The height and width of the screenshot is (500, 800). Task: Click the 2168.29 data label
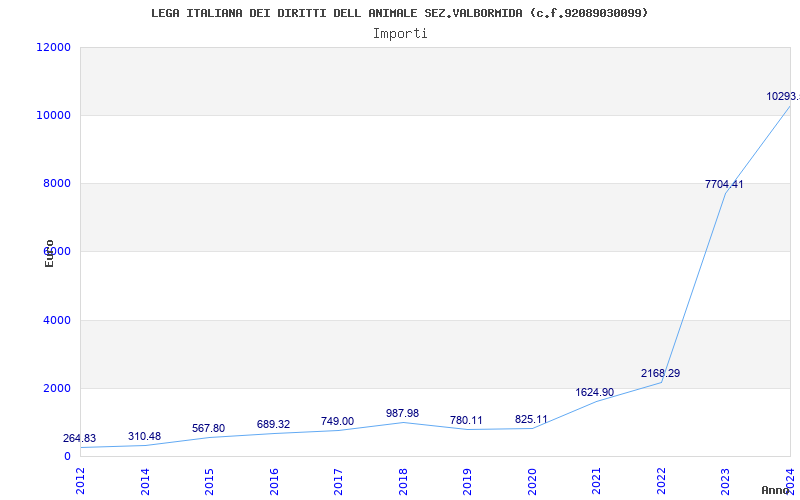pyautogui.click(x=661, y=373)
